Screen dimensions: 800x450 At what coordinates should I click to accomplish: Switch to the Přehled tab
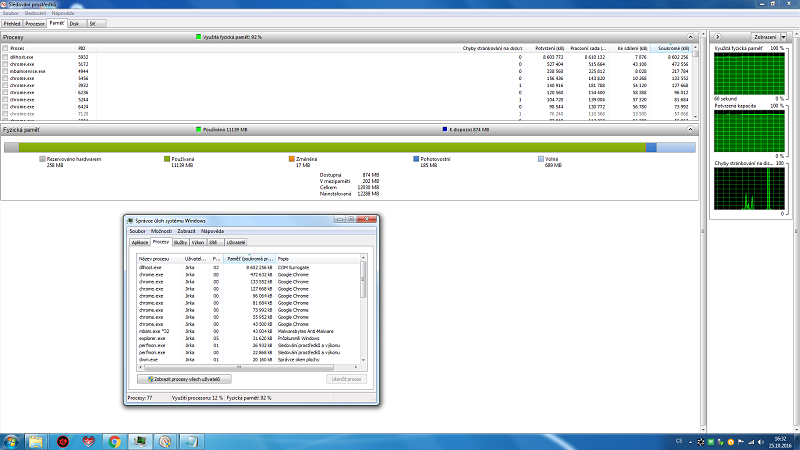click(12, 23)
